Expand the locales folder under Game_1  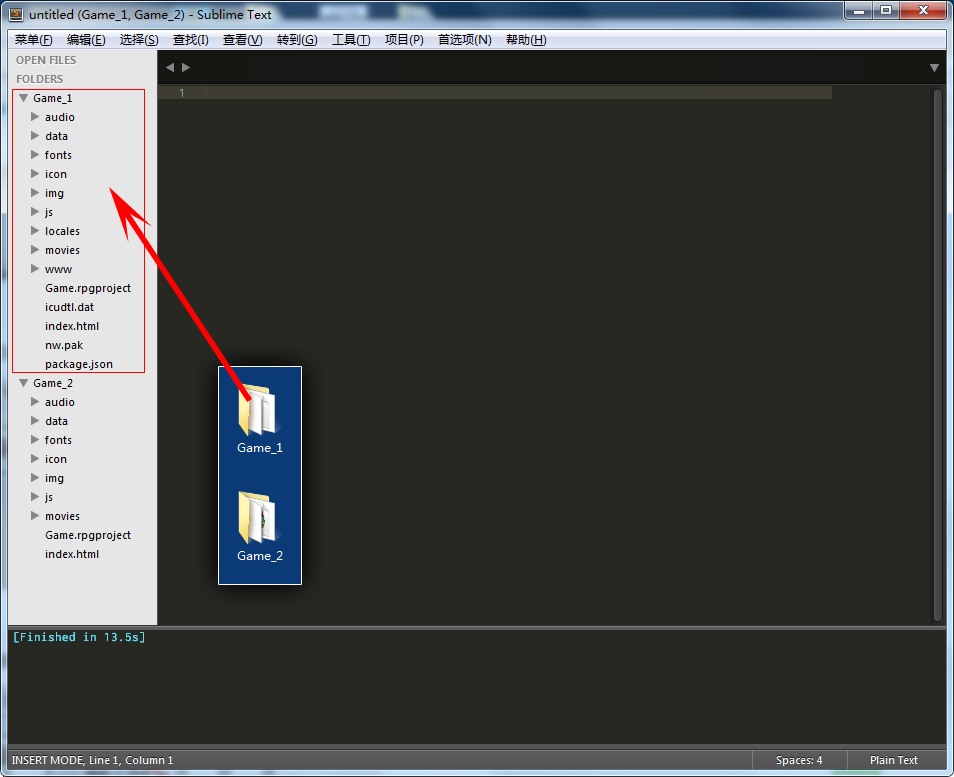35,231
